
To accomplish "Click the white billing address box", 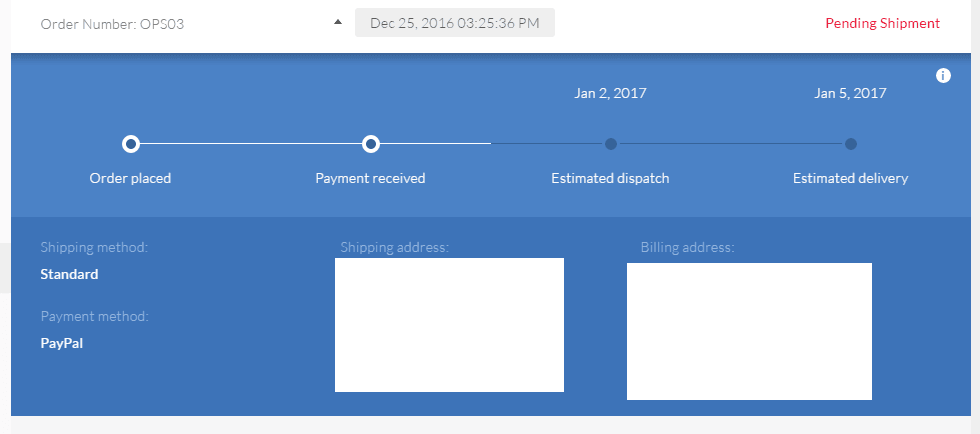I will tap(749, 331).
